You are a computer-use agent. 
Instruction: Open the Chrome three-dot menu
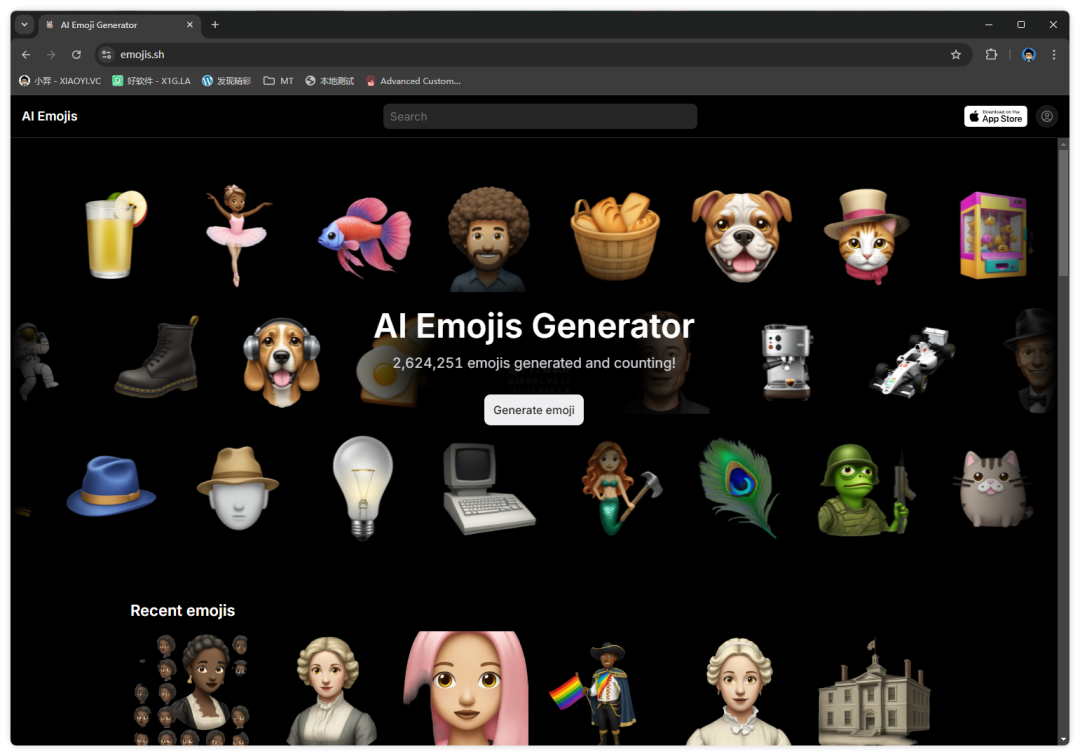[x=1054, y=55]
